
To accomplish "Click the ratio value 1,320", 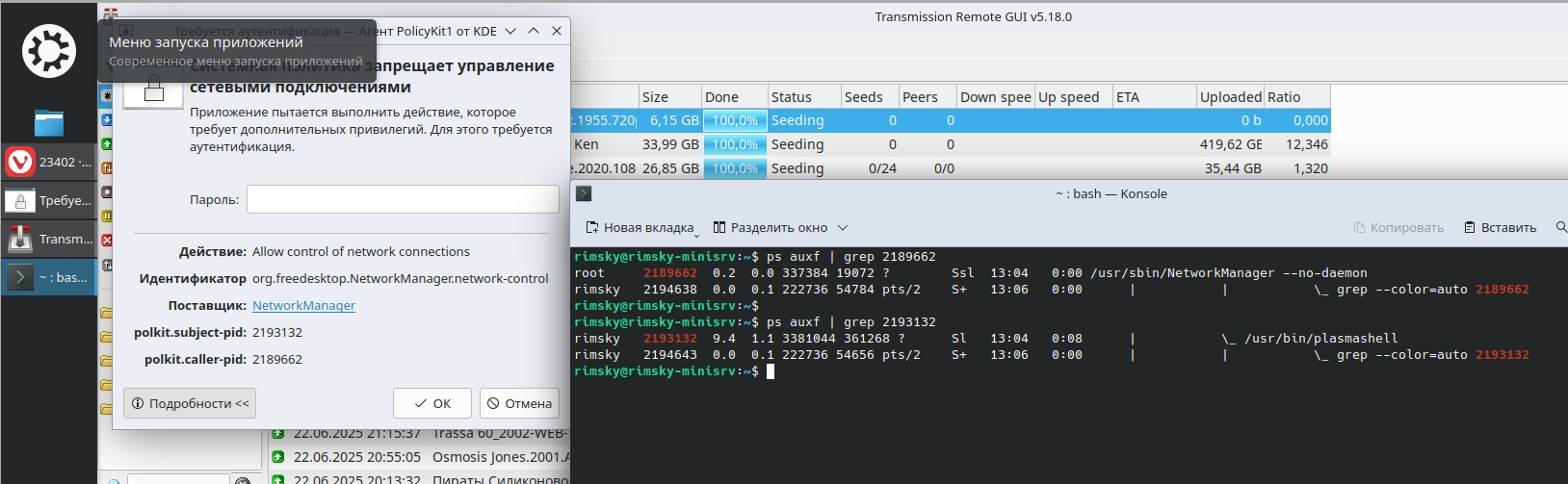I will [1310, 168].
